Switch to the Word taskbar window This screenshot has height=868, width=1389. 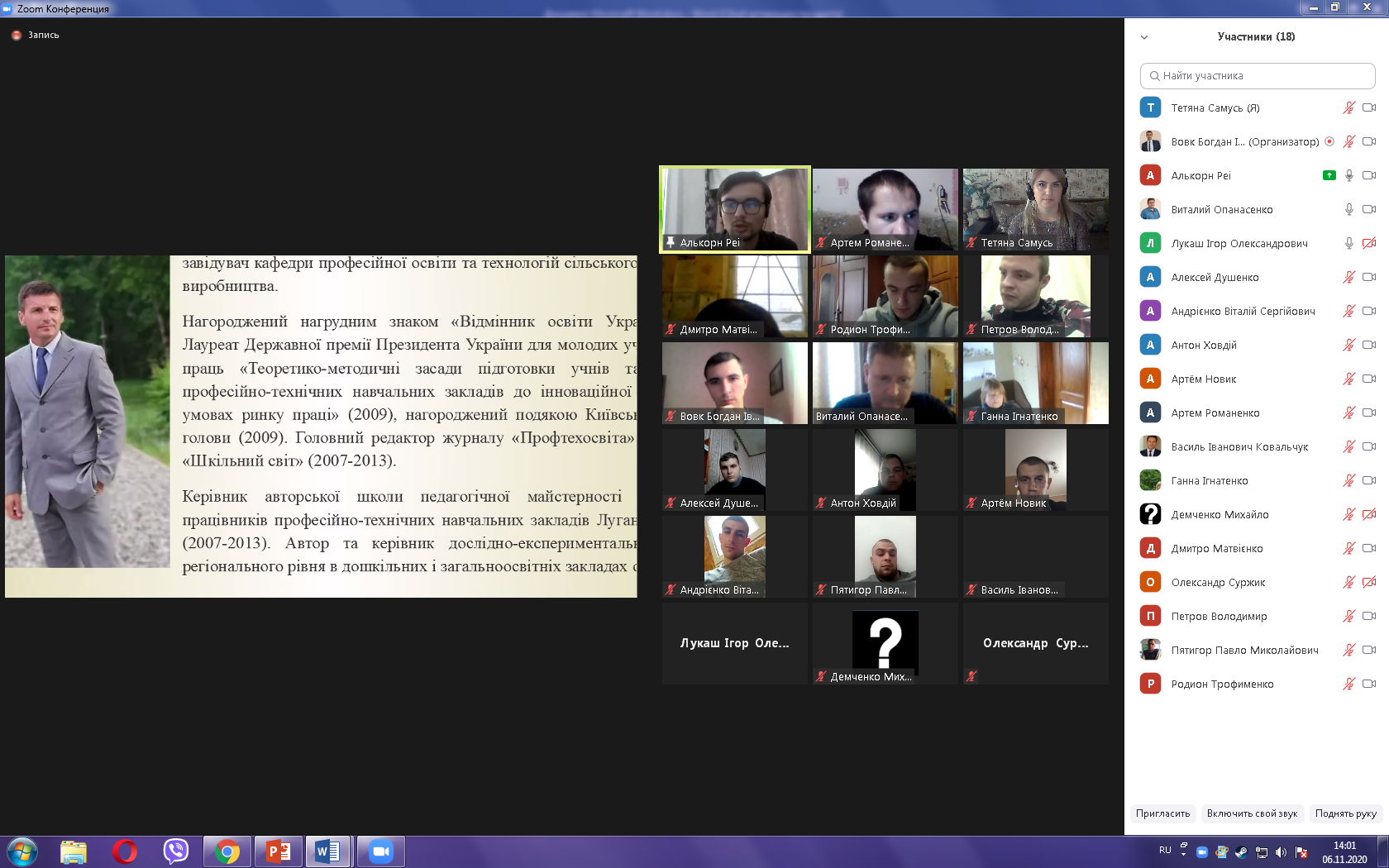[x=328, y=851]
